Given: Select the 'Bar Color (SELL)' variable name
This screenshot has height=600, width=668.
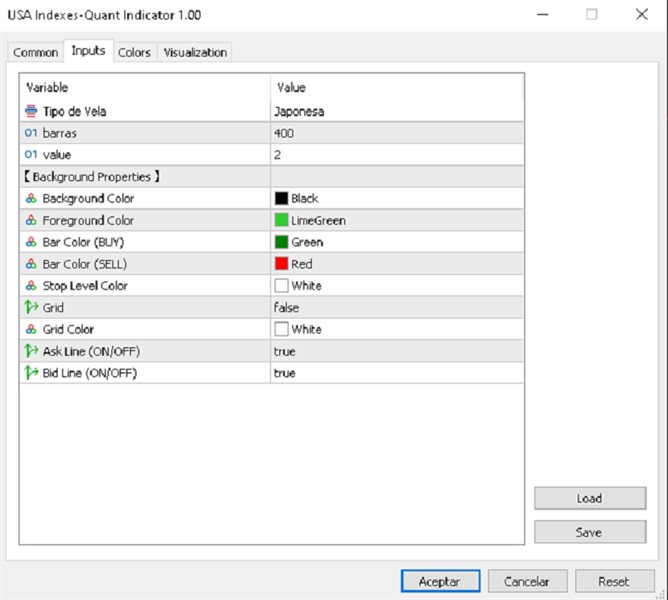Looking at the screenshot, I should point(85,264).
